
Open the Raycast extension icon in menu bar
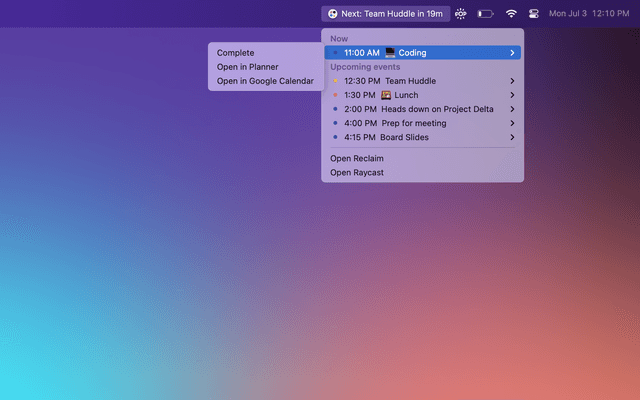(x=461, y=14)
